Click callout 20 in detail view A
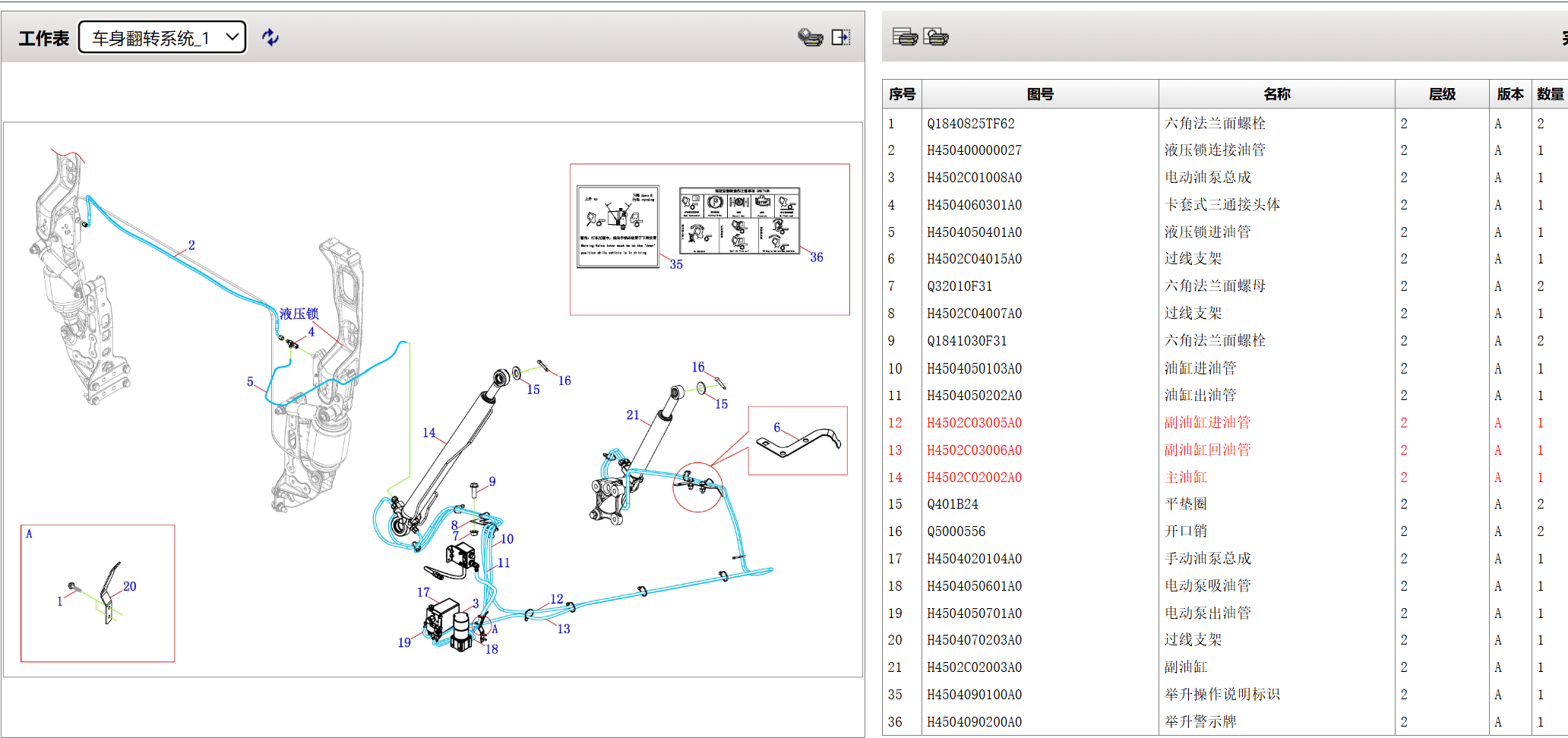 (x=130, y=587)
